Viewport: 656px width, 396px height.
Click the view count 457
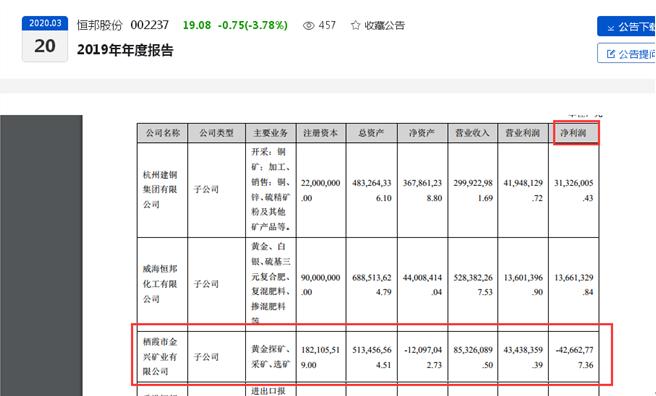327,25
